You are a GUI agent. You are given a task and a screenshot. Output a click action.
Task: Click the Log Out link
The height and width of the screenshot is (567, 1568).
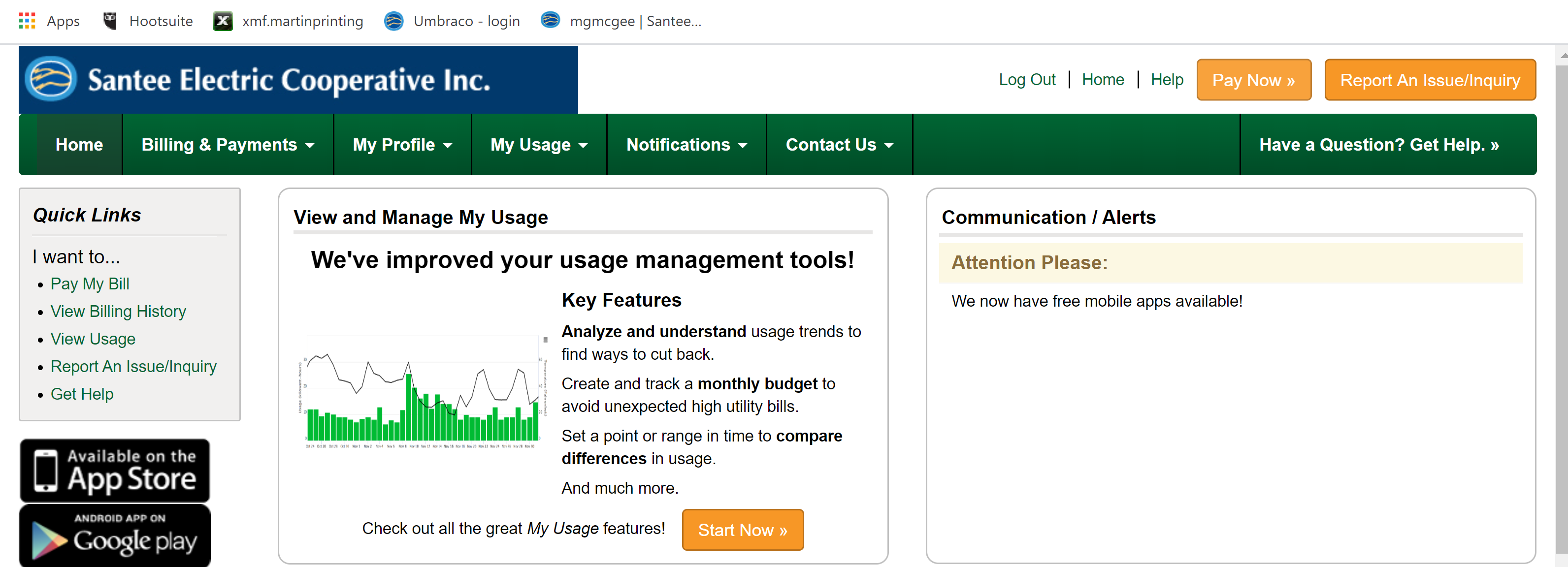tap(1027, 80)
